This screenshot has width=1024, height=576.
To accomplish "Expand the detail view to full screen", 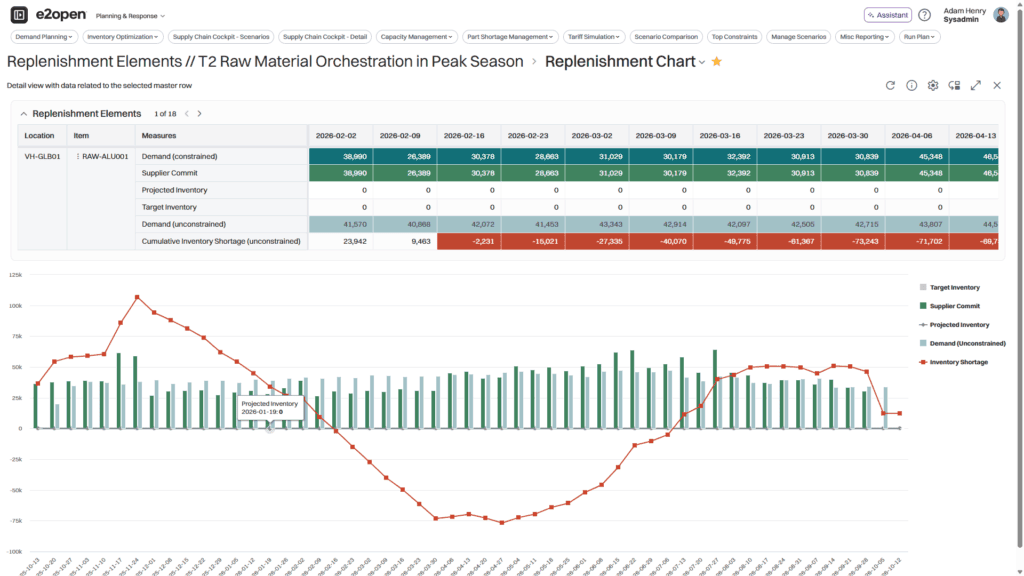I will 975,86.
